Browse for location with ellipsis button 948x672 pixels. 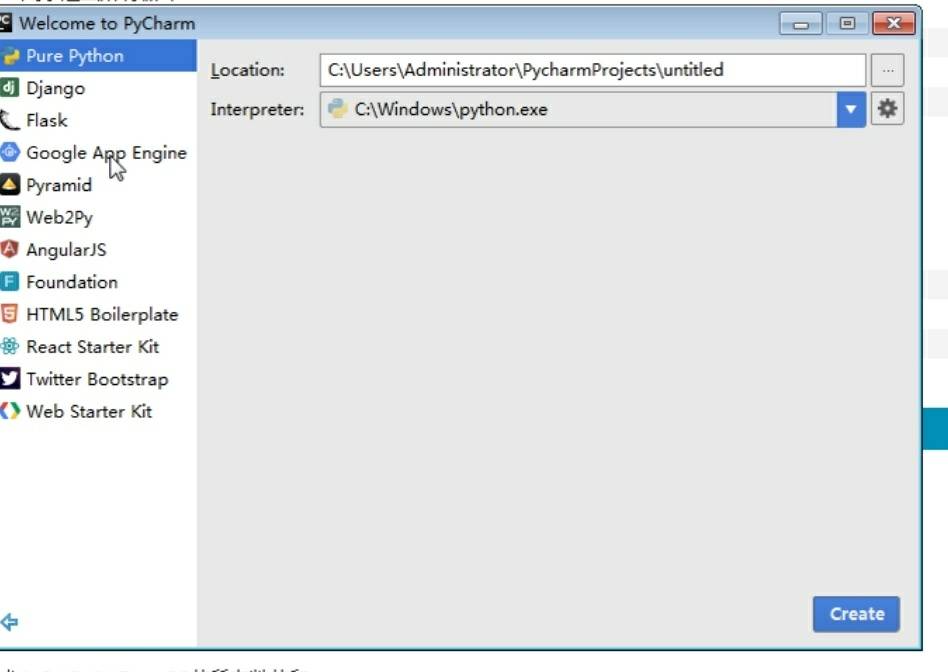click(x=888, y=70)
